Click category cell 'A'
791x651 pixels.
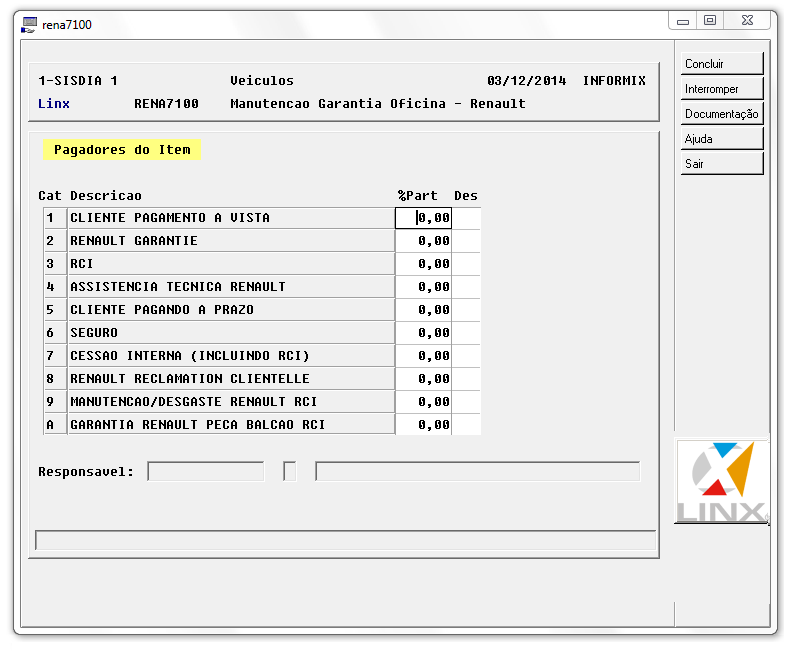(55, 425)
